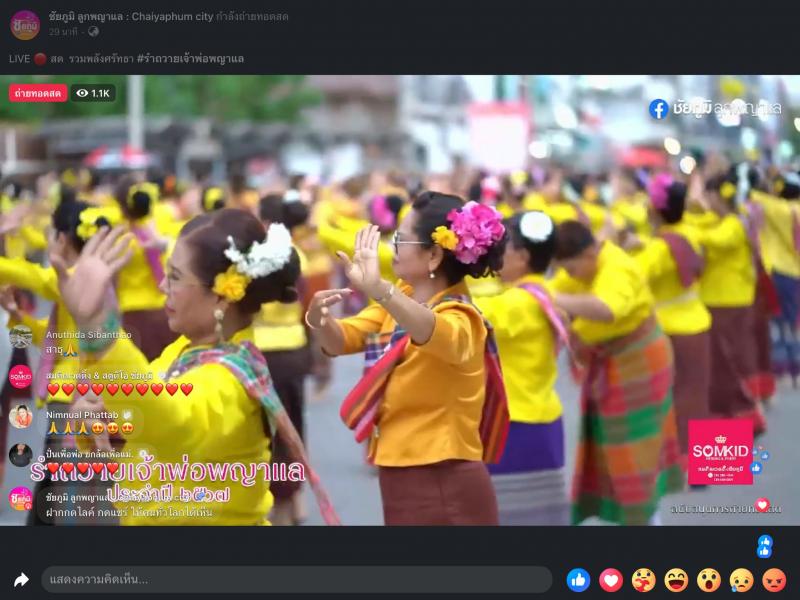This screenshot has width=800, height=600.
Task: Share the live video with arrow icon
Action: point(21,580)
